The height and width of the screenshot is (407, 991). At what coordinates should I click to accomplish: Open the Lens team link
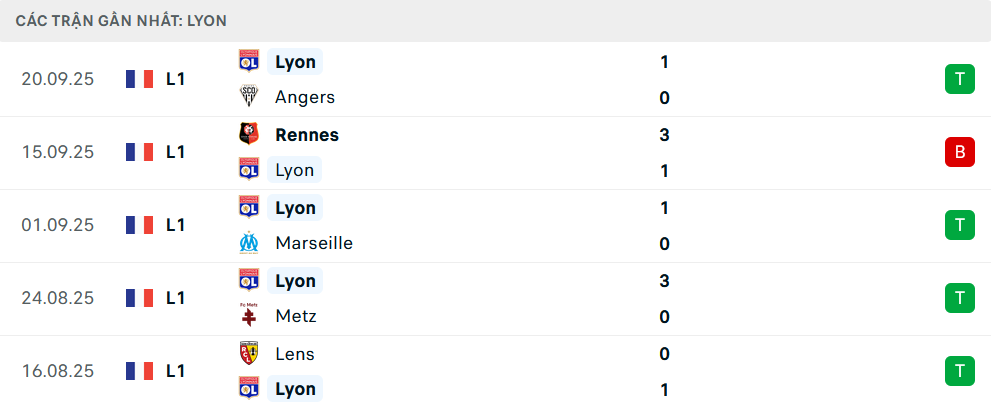(294, 353)
